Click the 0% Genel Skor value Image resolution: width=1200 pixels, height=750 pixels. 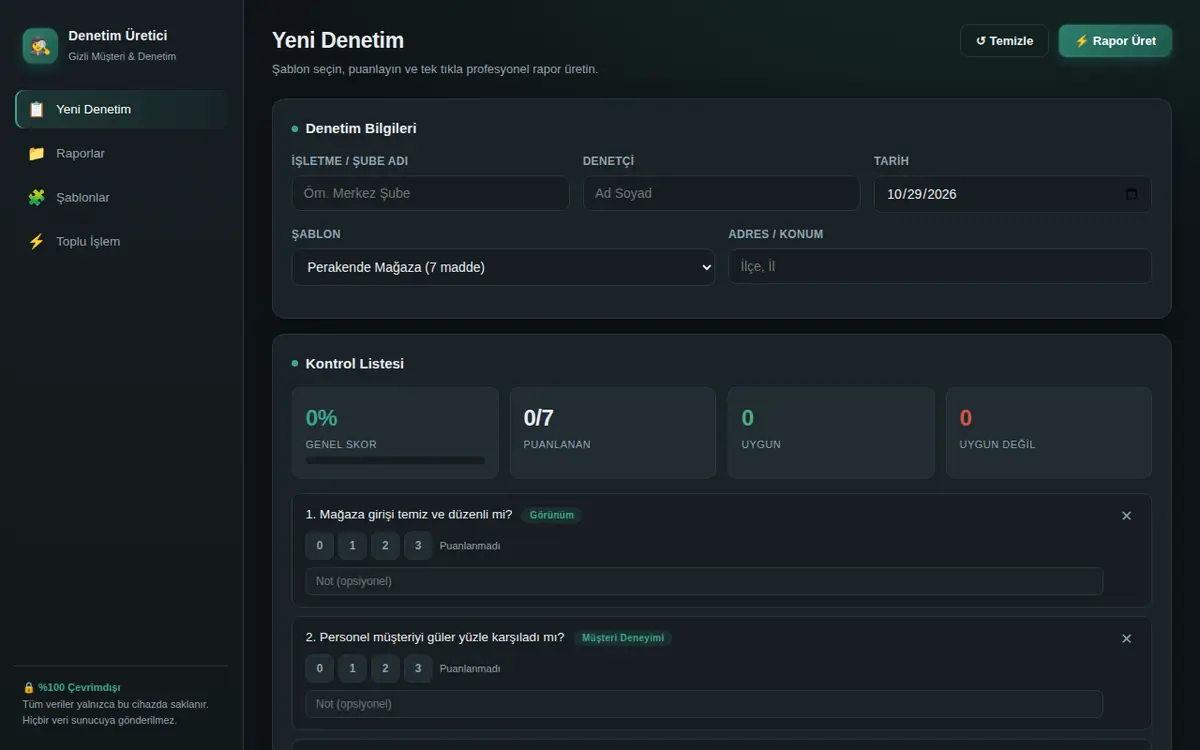pos(321,418)
